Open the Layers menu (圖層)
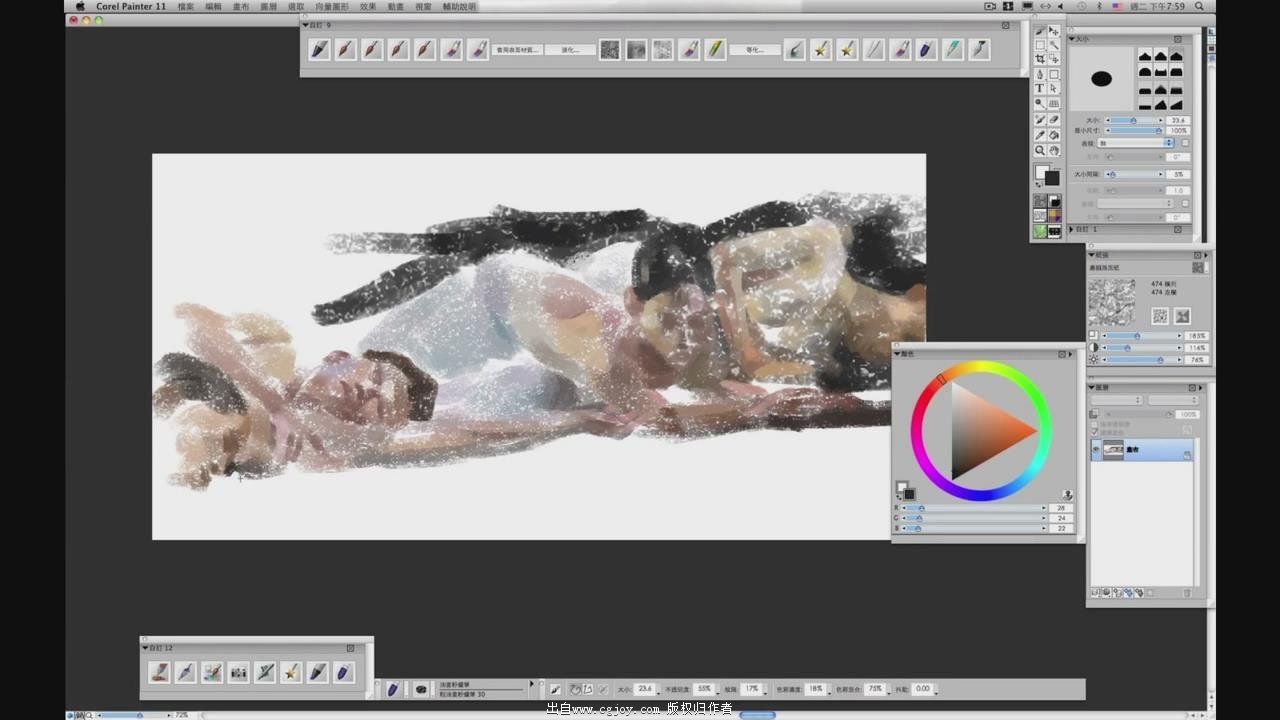Image resolution: width=1280 pixels, height=720 pixels. (268, 6)
